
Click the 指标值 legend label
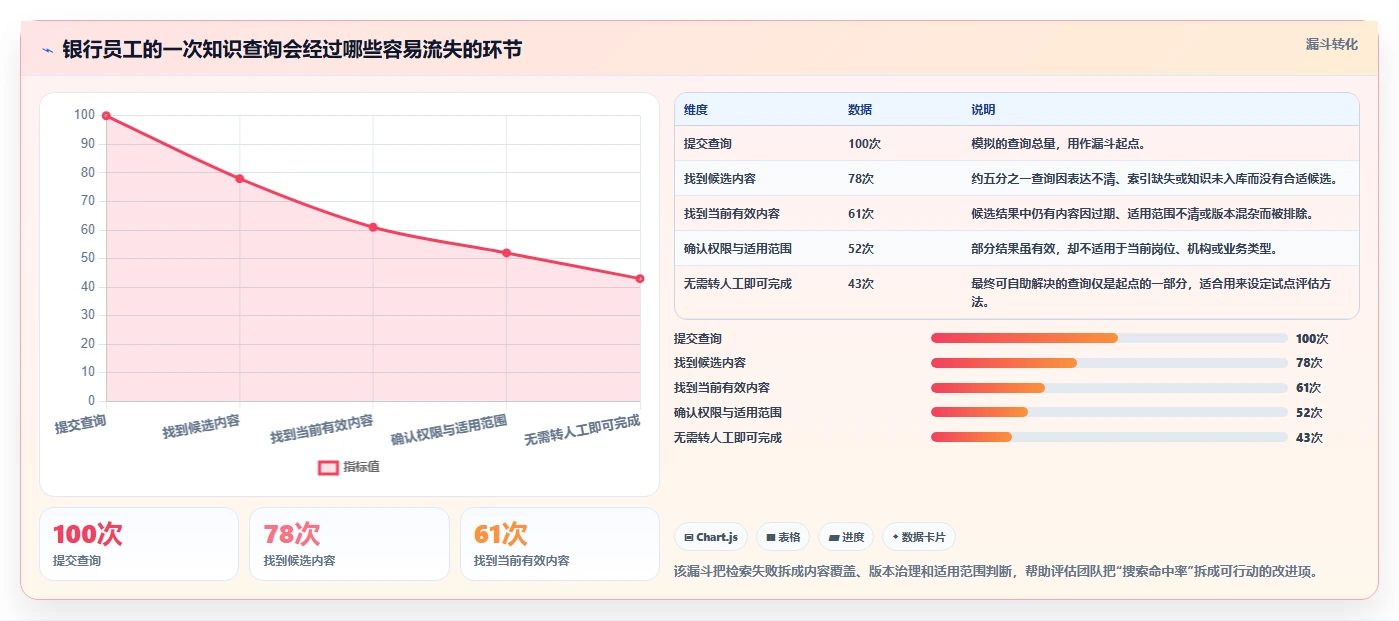click(x=361, y=467)
